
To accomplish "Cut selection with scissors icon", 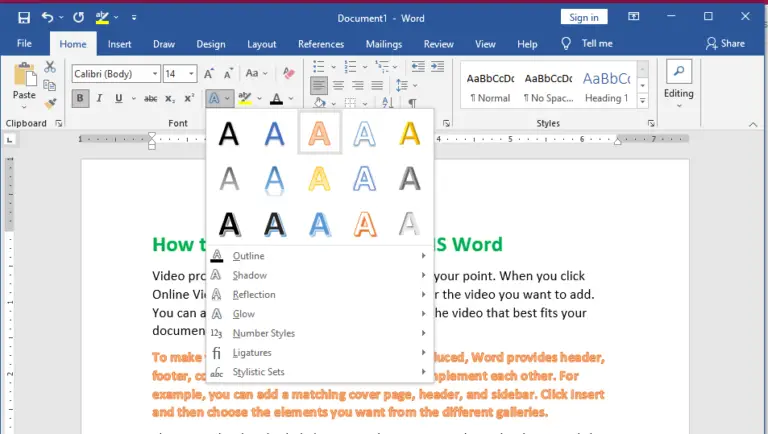I will (49, 67).
